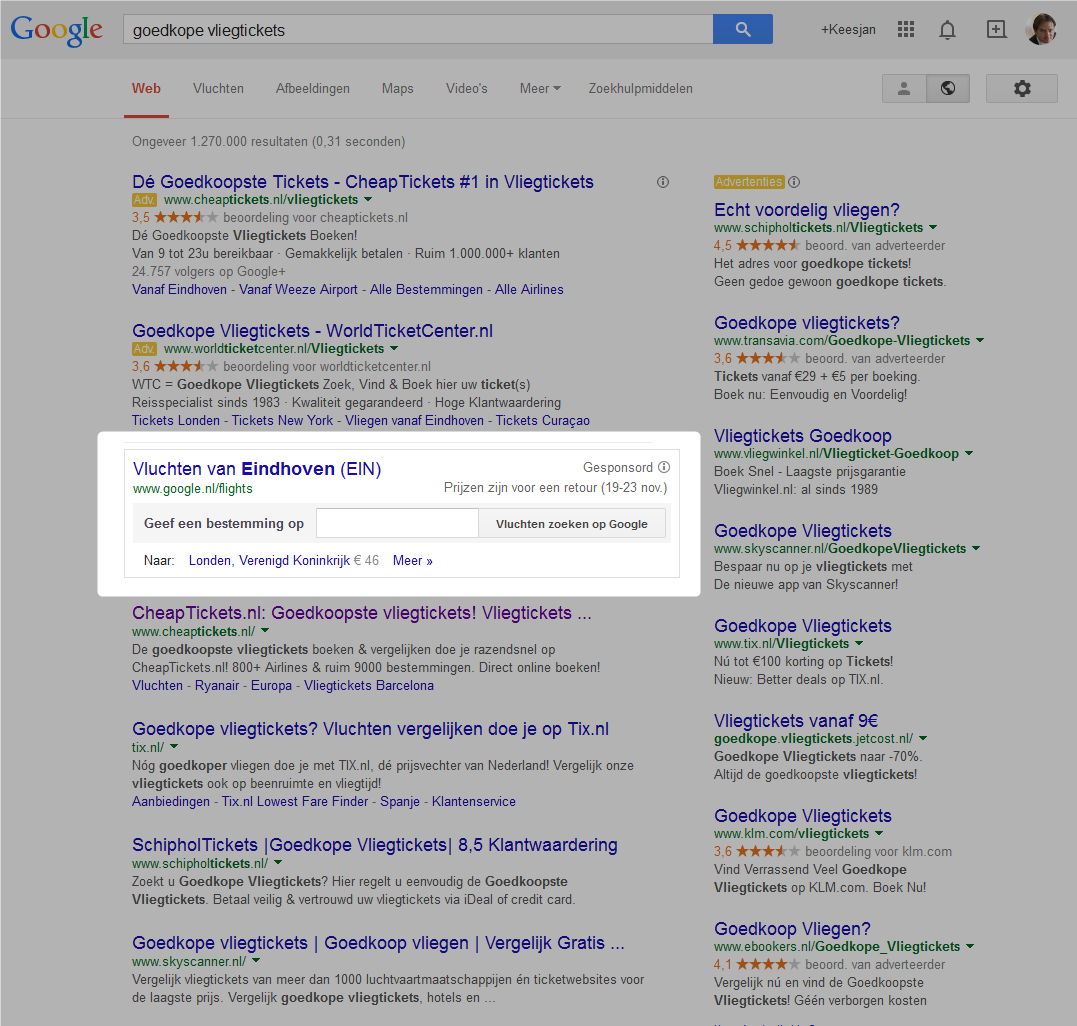Expand arrow next to www.tix.nl/Vliegtickets

[859, 643]
